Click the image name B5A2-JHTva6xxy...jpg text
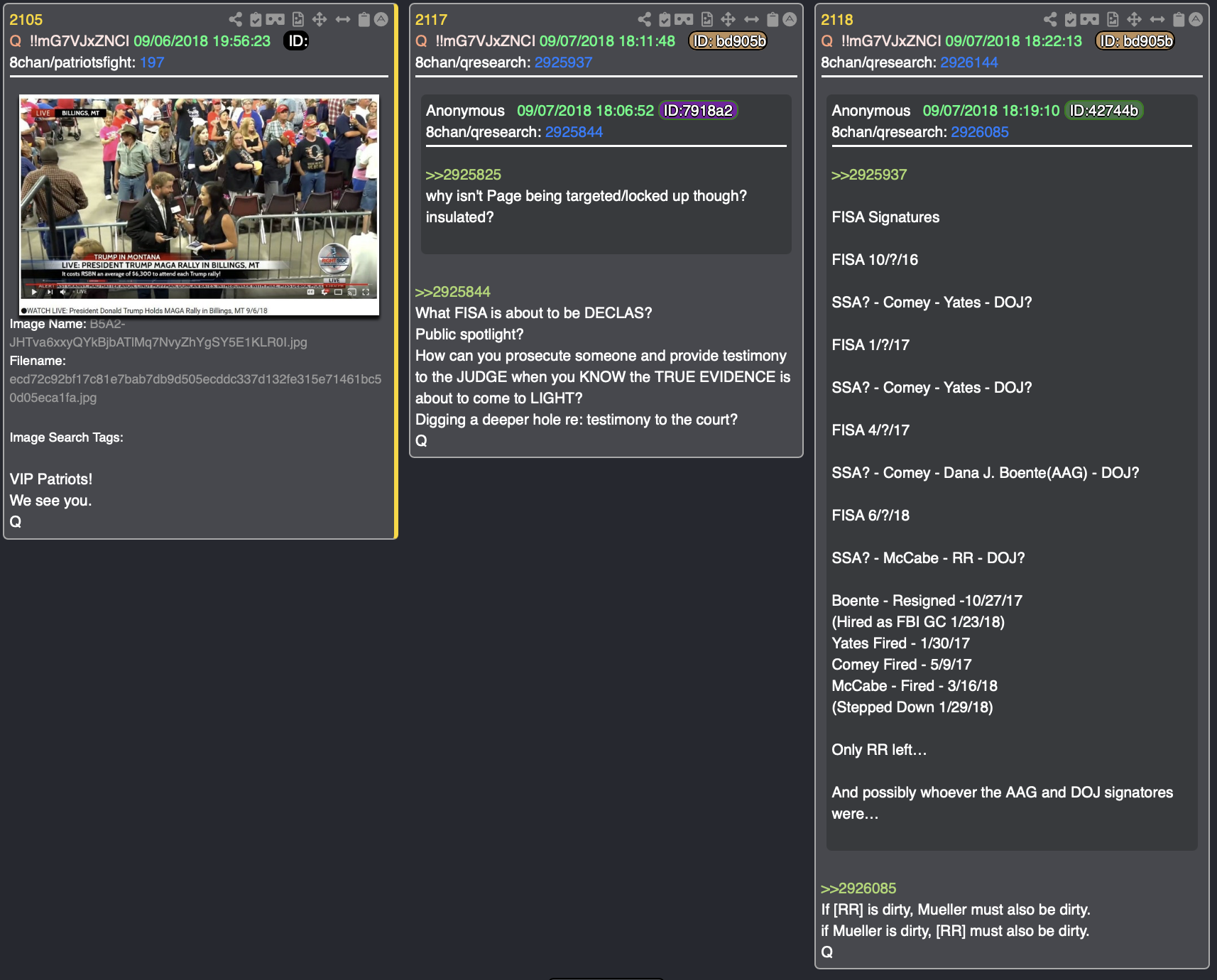The height and width of the screenshot is (980, 1217). (x=158, y=333)
